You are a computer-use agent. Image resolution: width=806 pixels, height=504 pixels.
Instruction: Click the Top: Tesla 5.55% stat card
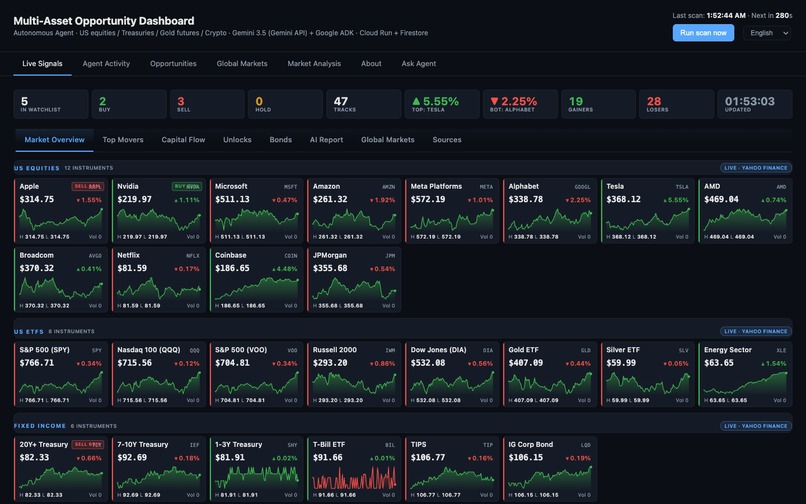point(442,104)
